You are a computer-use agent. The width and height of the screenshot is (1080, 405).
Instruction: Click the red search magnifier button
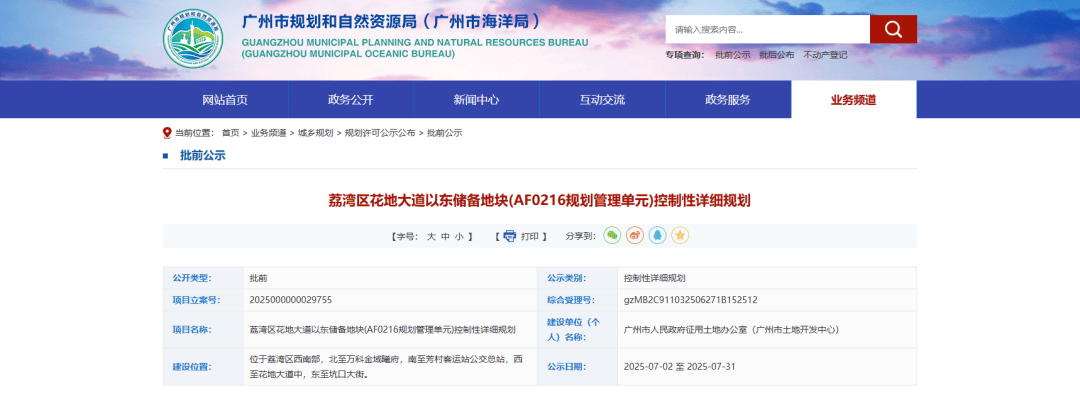click(893, 29)
